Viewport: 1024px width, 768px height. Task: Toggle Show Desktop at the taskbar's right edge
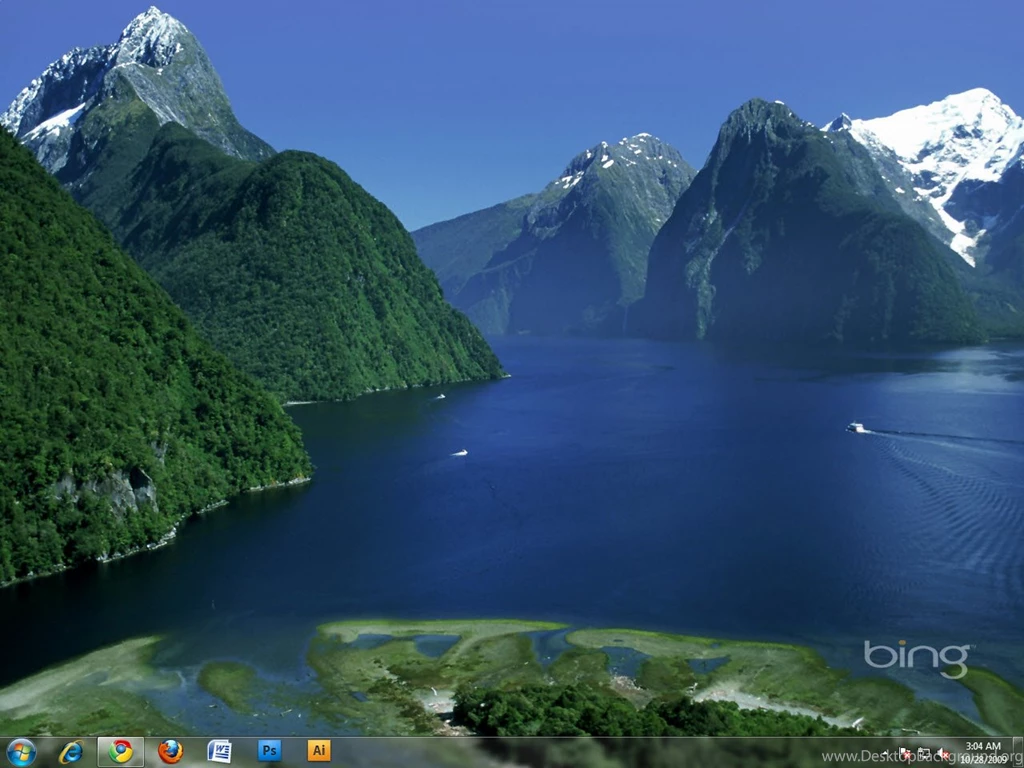point(1019,752)
